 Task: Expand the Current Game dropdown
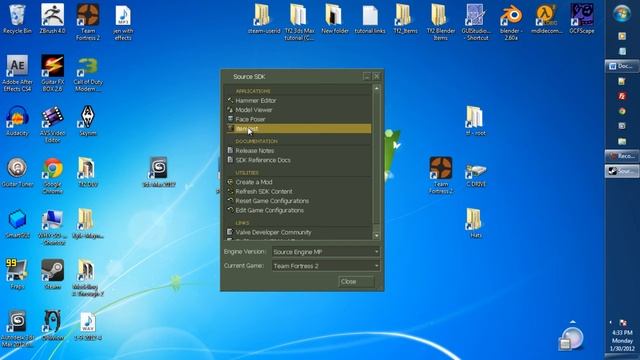[326, 266]
